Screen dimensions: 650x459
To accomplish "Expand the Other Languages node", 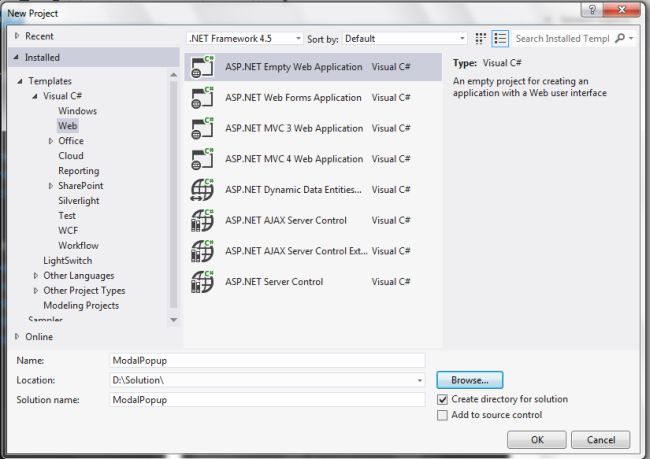I will click(36, 276).
